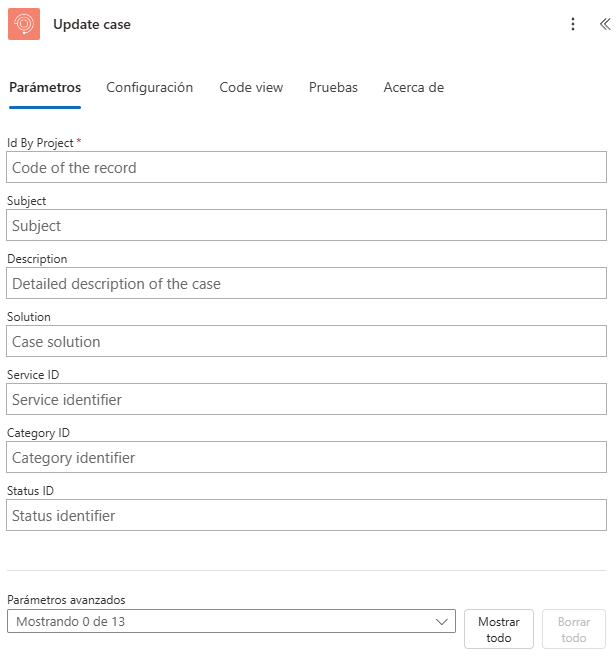Open the Configuración tab

click(x=149, y=87)
